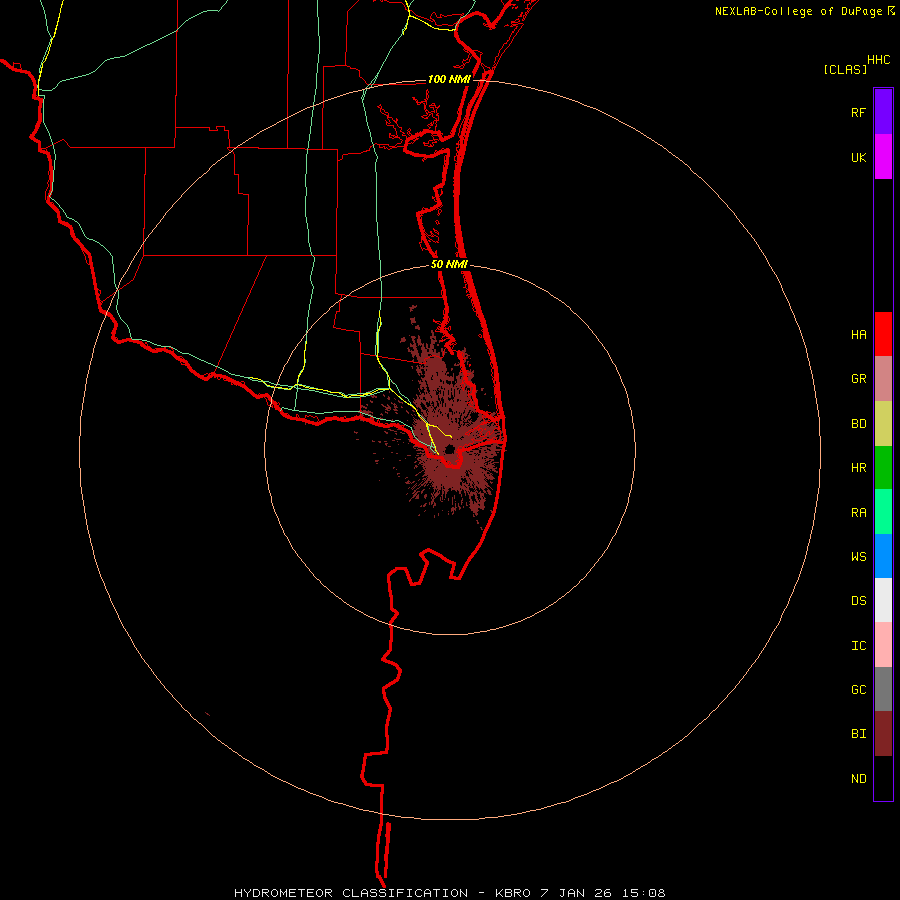Screen dimensions: 900x900
Task: Click the HA legend label
Action: pyautogui.click(x=858, y=335)
